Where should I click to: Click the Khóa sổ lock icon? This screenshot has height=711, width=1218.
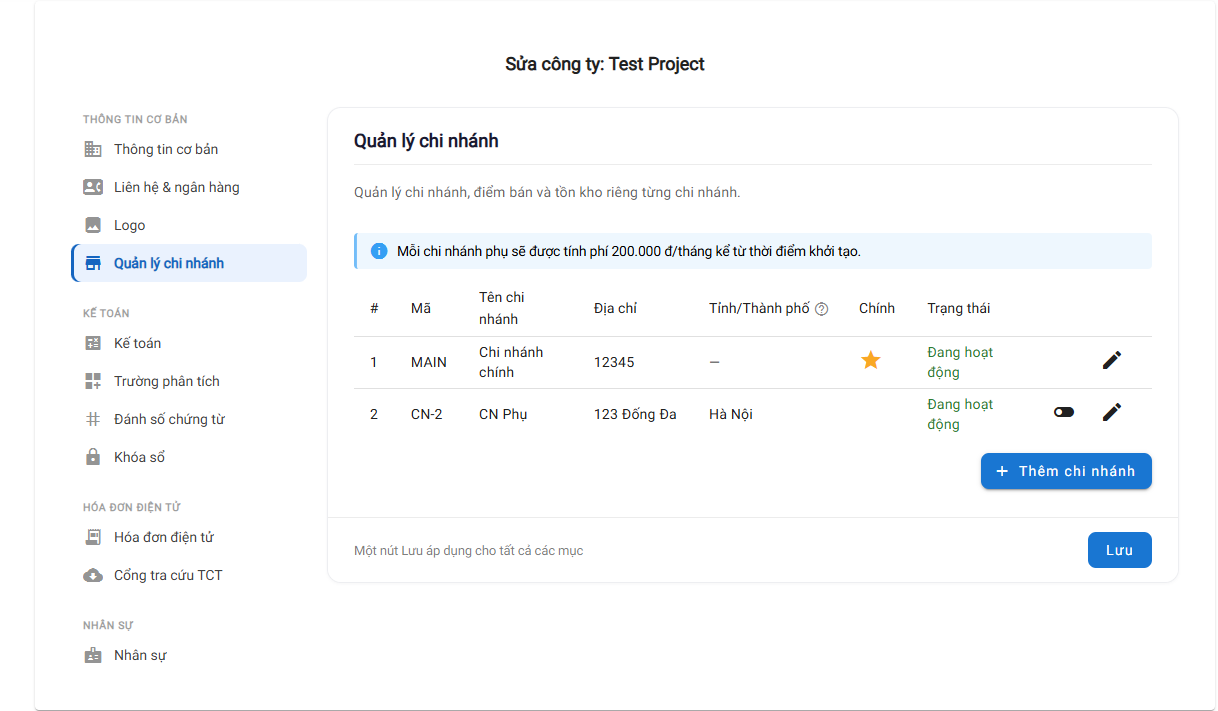93,457
